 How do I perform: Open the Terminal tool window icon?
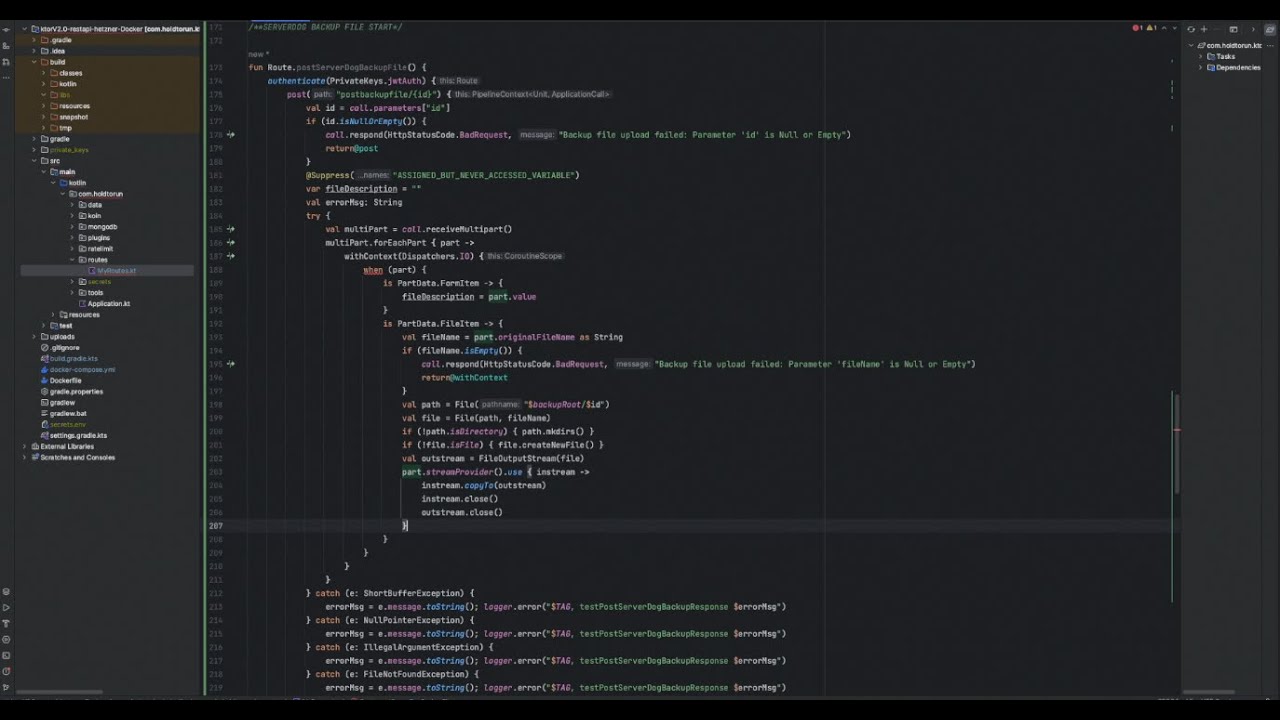(x=6, y=655)
